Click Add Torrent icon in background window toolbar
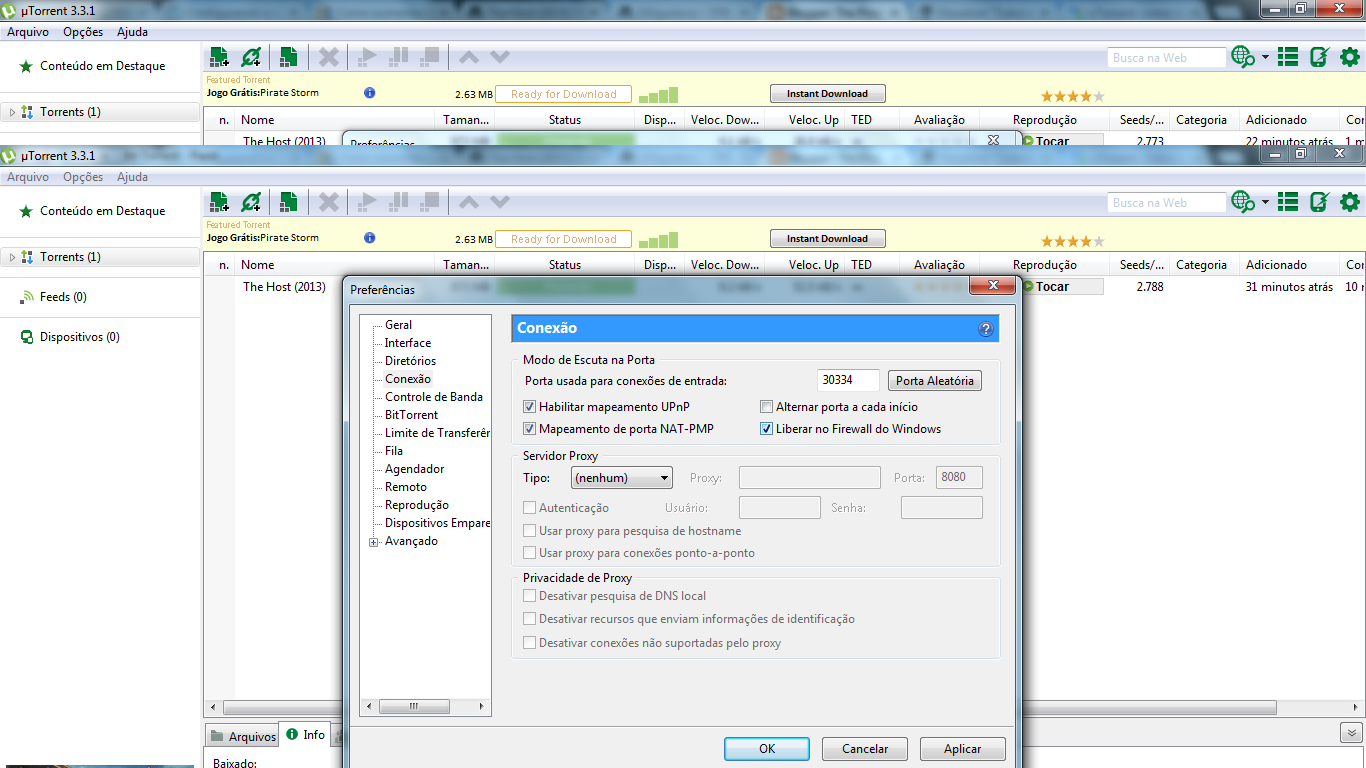This screenshot has height=768, width=1366. (219, 57)
